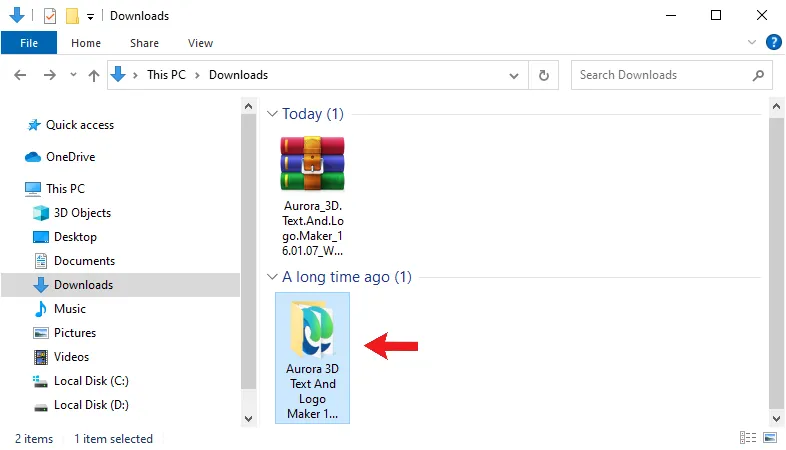Open Local Disk (C:) in navigation pane
The width and height of the screenshot is (786, 450).
91,381
